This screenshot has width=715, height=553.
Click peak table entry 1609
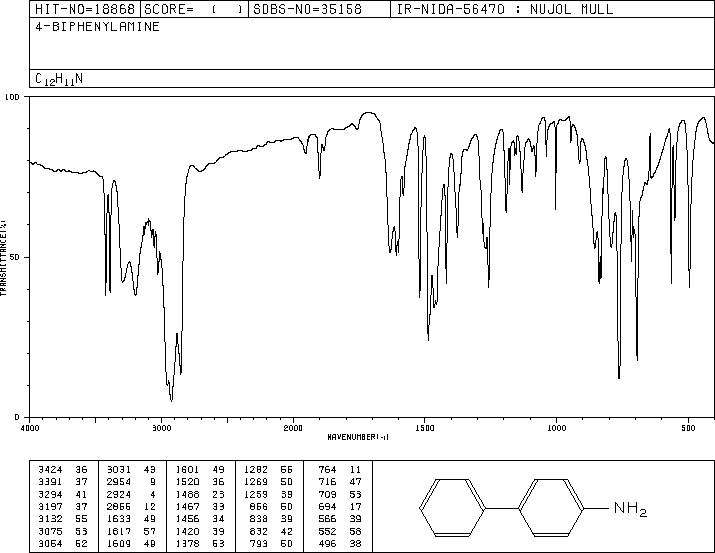click(131, 544)
